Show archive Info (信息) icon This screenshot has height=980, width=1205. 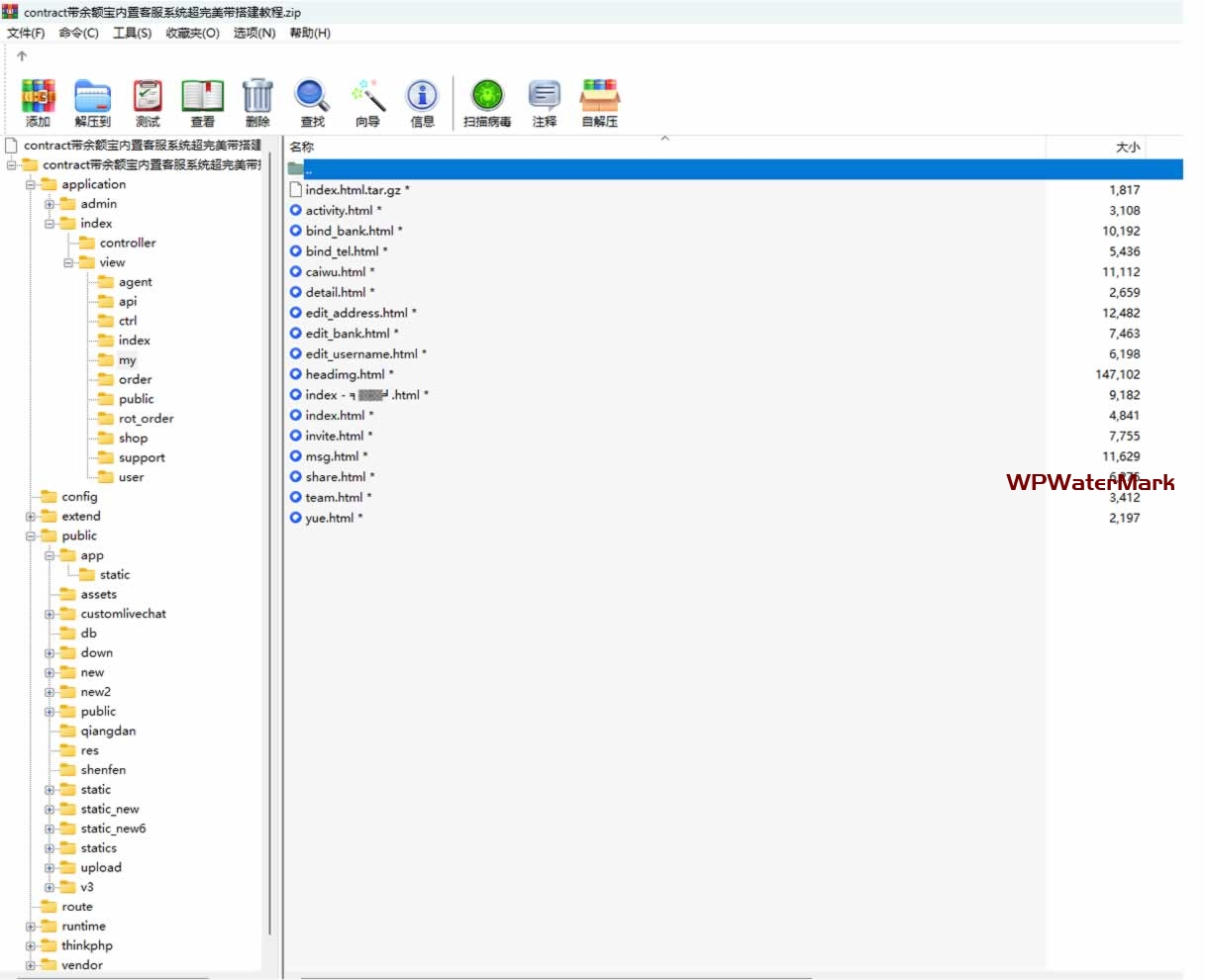tap(423, 102)
